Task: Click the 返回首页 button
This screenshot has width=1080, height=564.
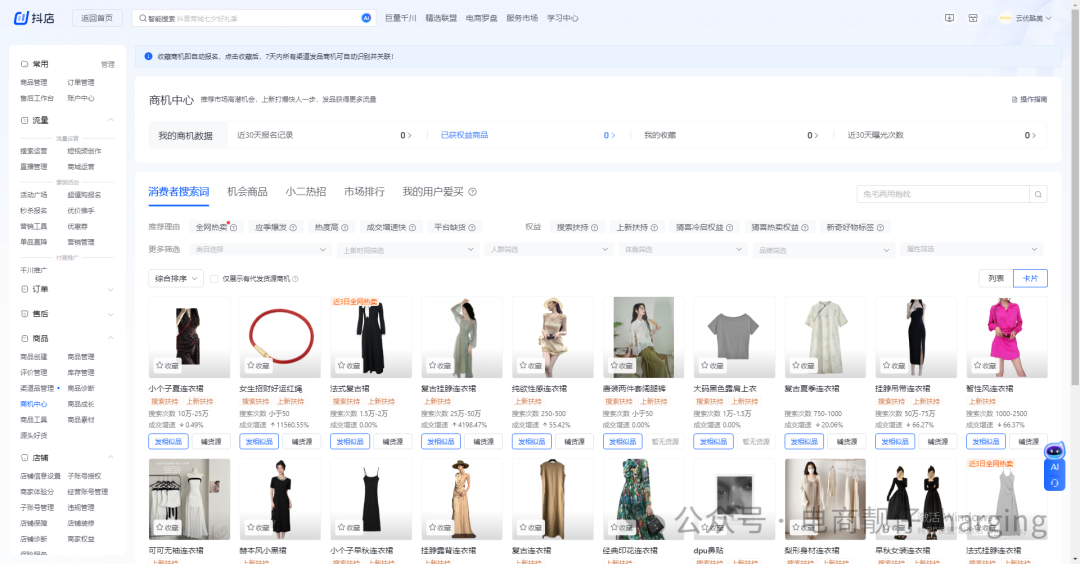Action: tap(97, 18)
